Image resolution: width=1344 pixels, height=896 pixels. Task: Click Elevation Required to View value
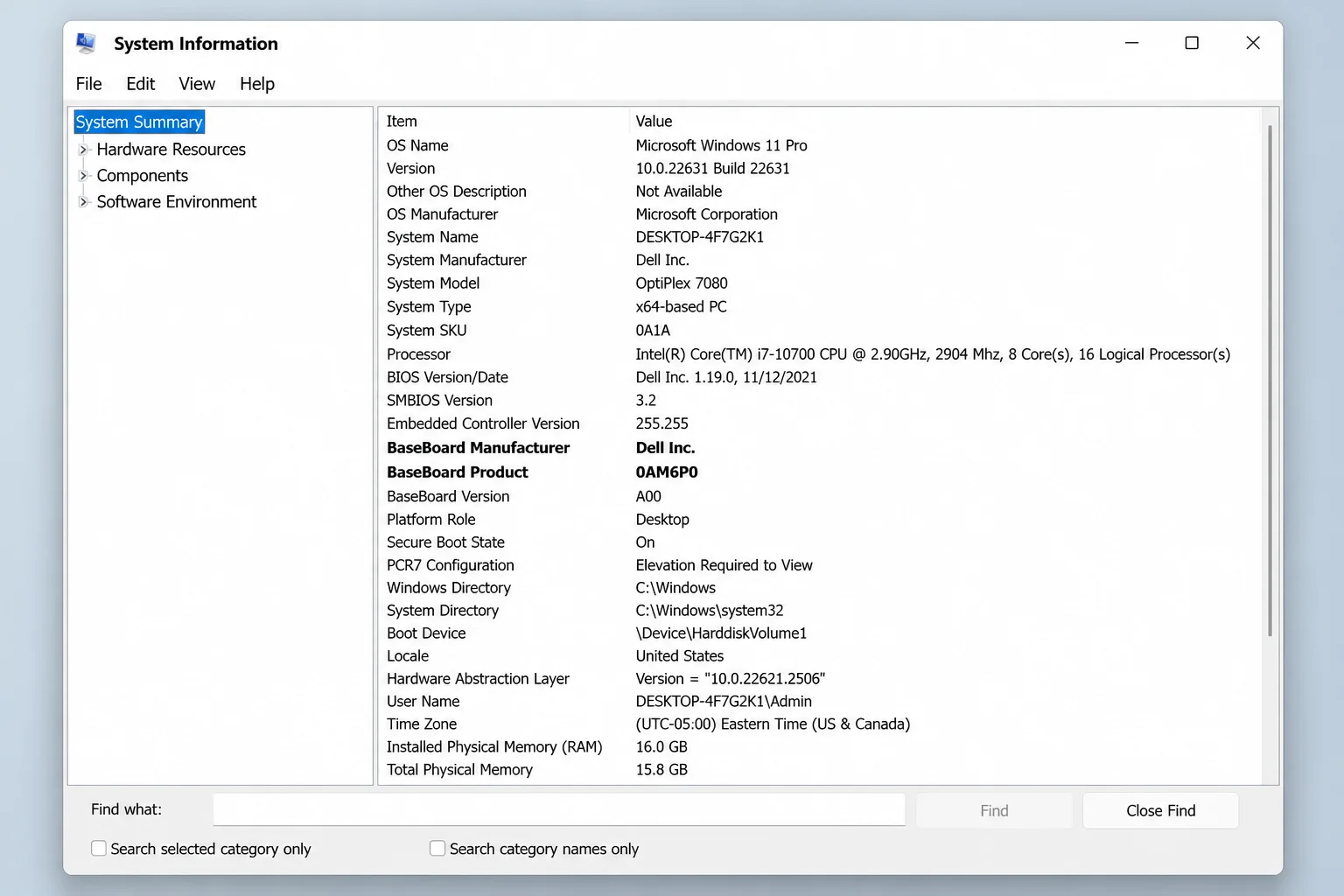click(x=724, y=565)
